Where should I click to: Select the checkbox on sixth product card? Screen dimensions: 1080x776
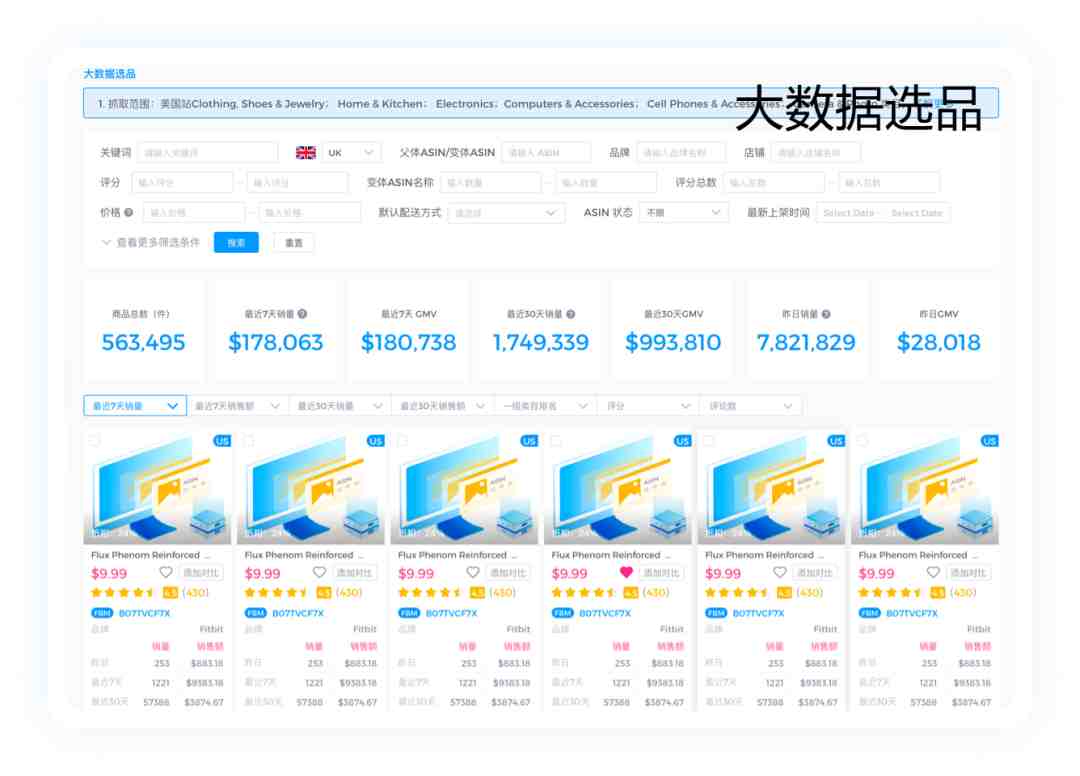863,440
